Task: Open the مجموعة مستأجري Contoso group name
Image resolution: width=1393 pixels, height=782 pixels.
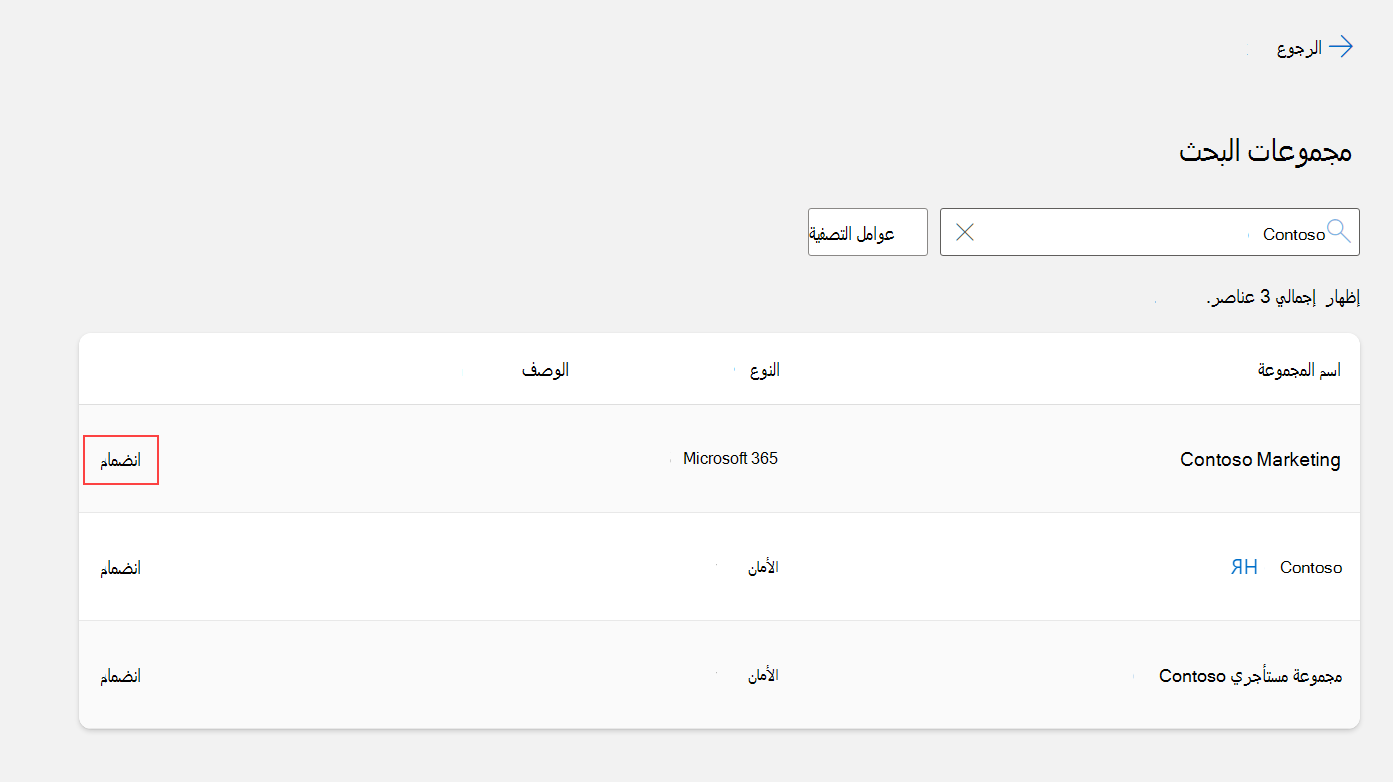Action: pyautogui.click(x=1250, y=676)
